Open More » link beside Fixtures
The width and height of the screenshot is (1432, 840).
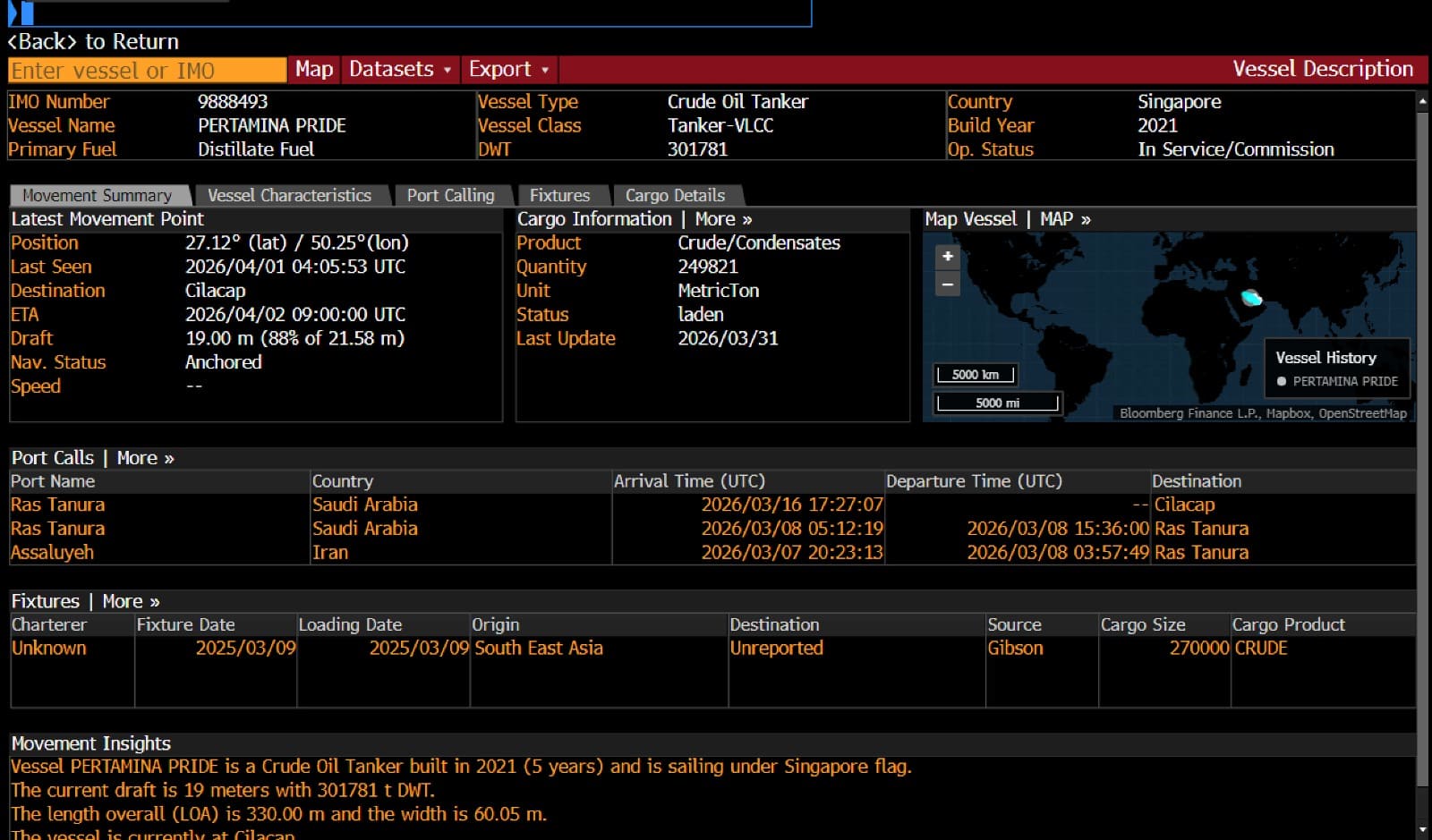click(131, 601)
